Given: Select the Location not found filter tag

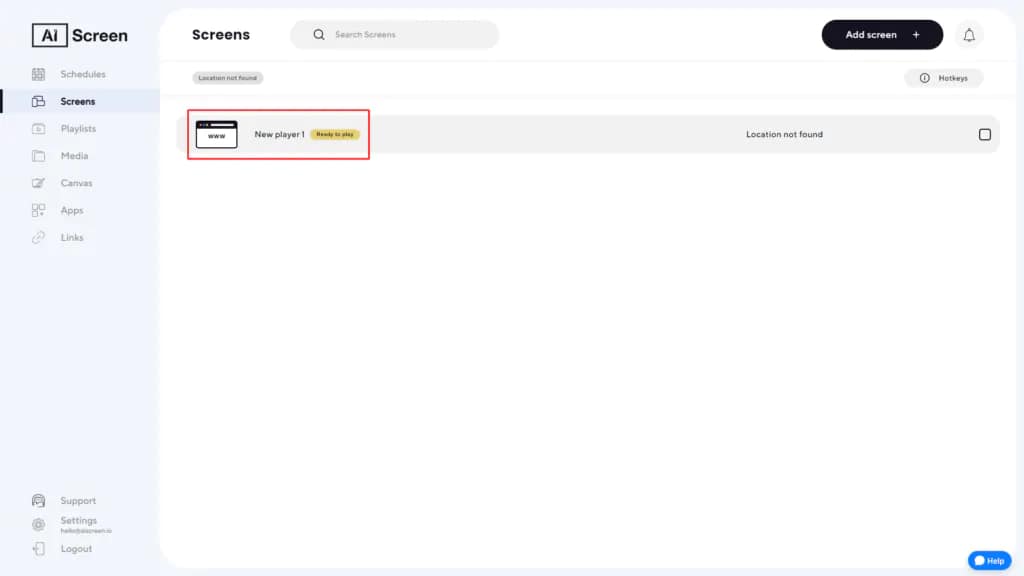Looking at the screenshot, I should click(x=227, y=78).
